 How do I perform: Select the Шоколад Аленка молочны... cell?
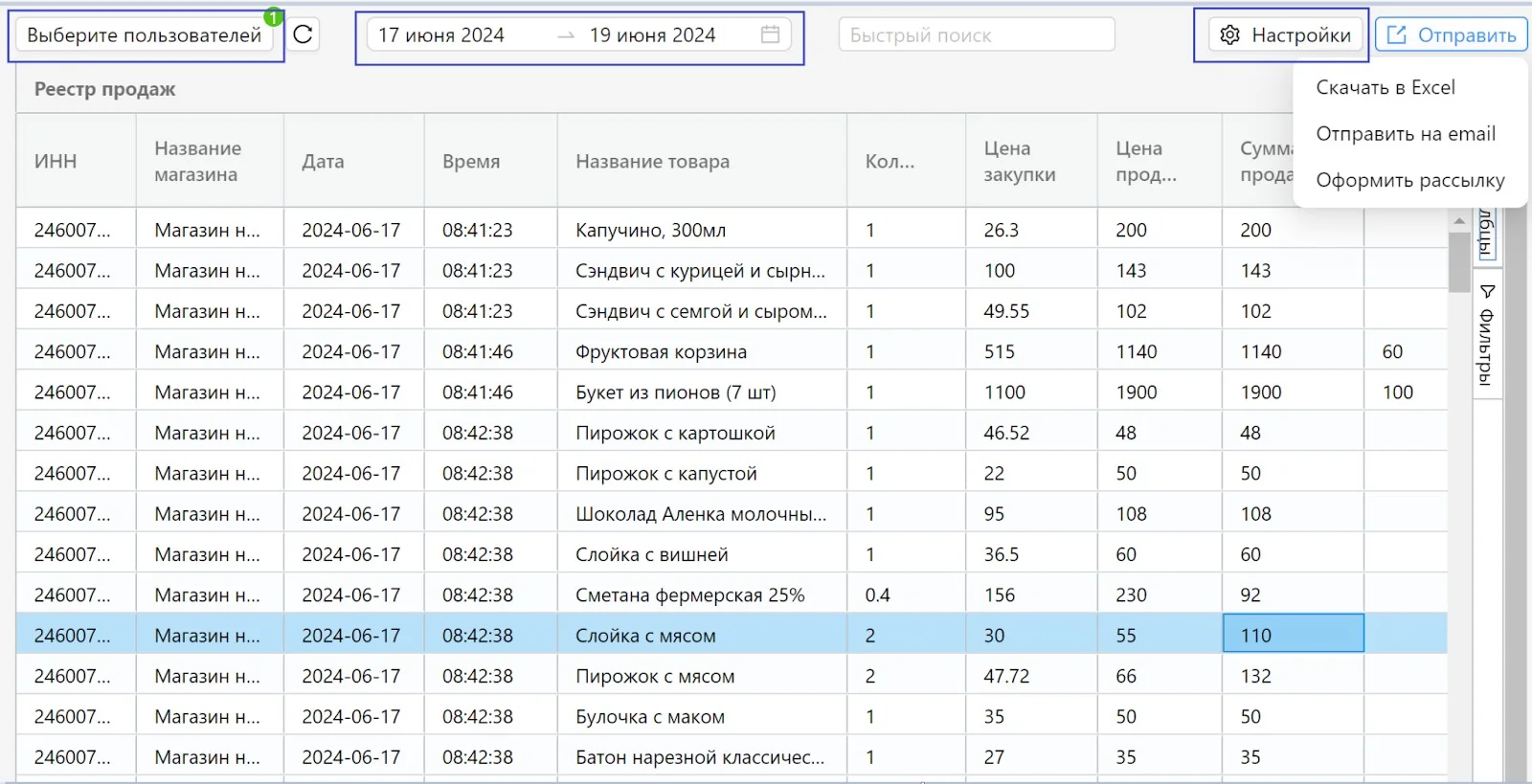702,514
